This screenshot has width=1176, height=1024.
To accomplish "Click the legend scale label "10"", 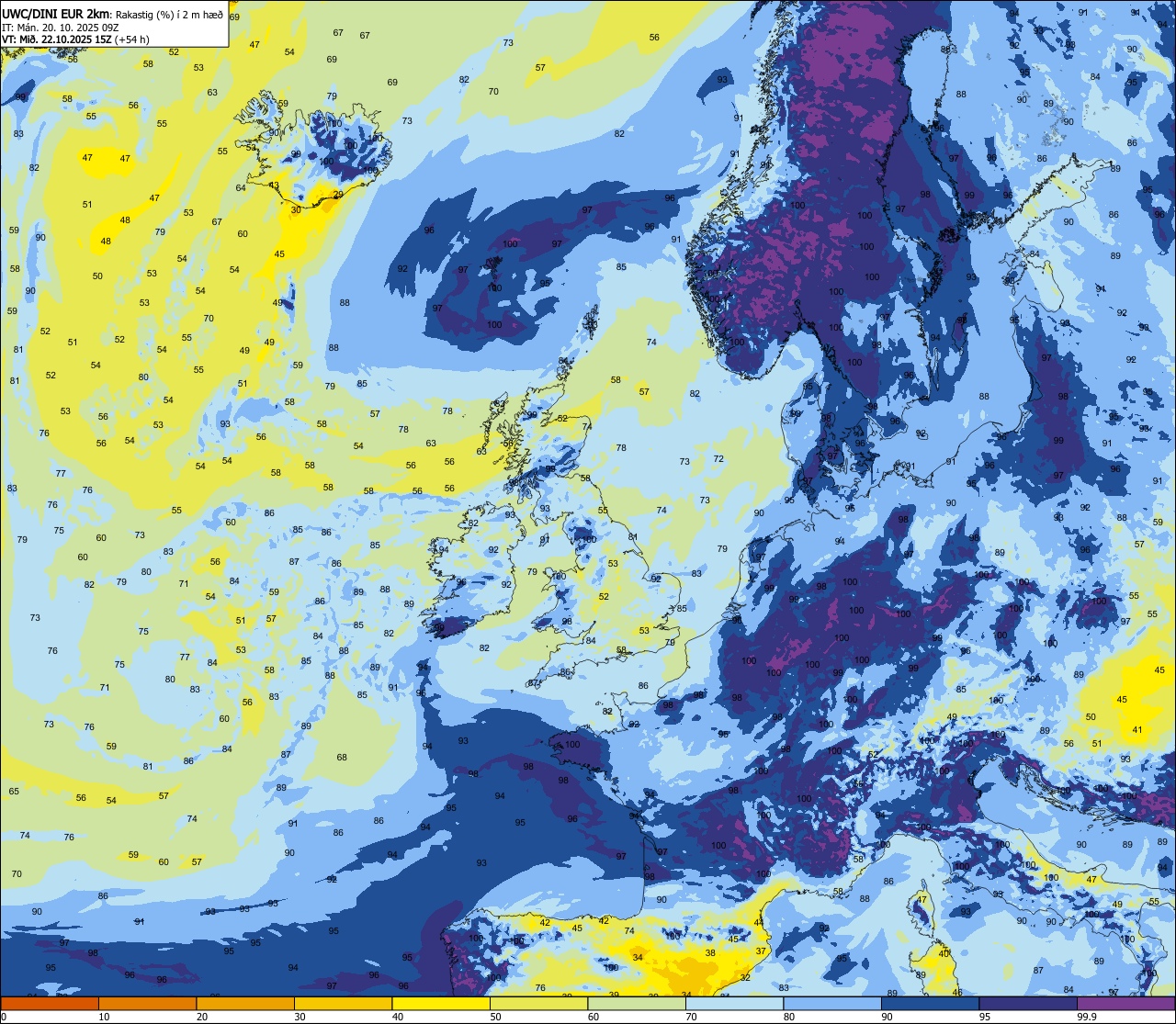I will pos(104,1017).
